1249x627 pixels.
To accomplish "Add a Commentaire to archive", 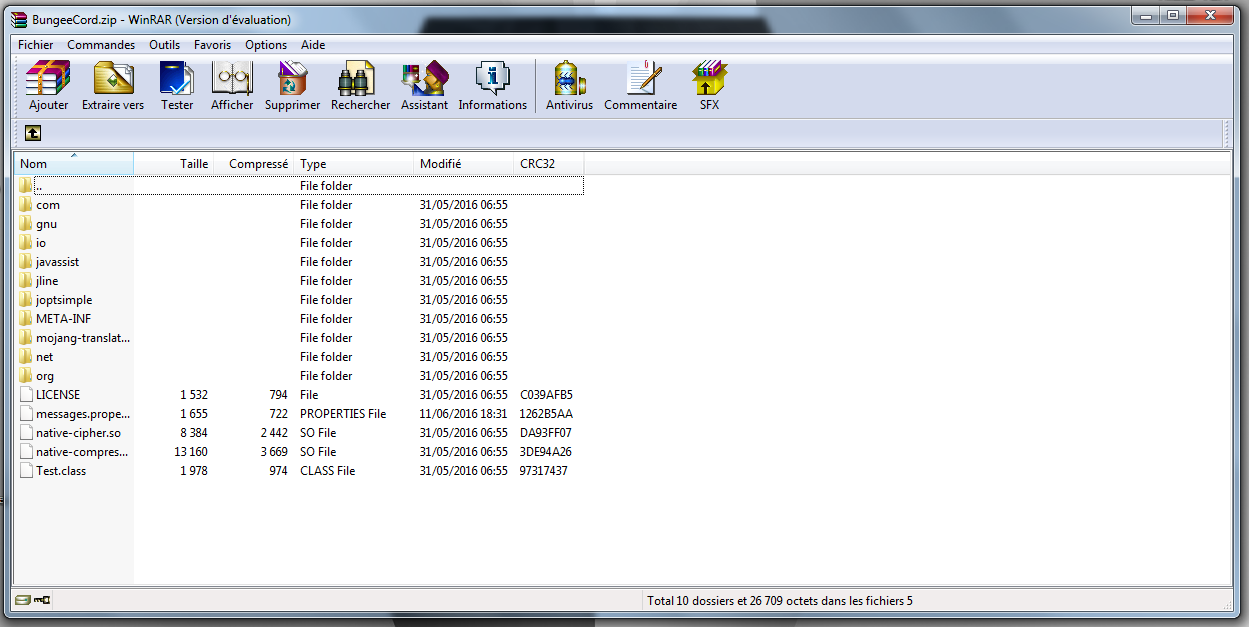I will (640, 85).
